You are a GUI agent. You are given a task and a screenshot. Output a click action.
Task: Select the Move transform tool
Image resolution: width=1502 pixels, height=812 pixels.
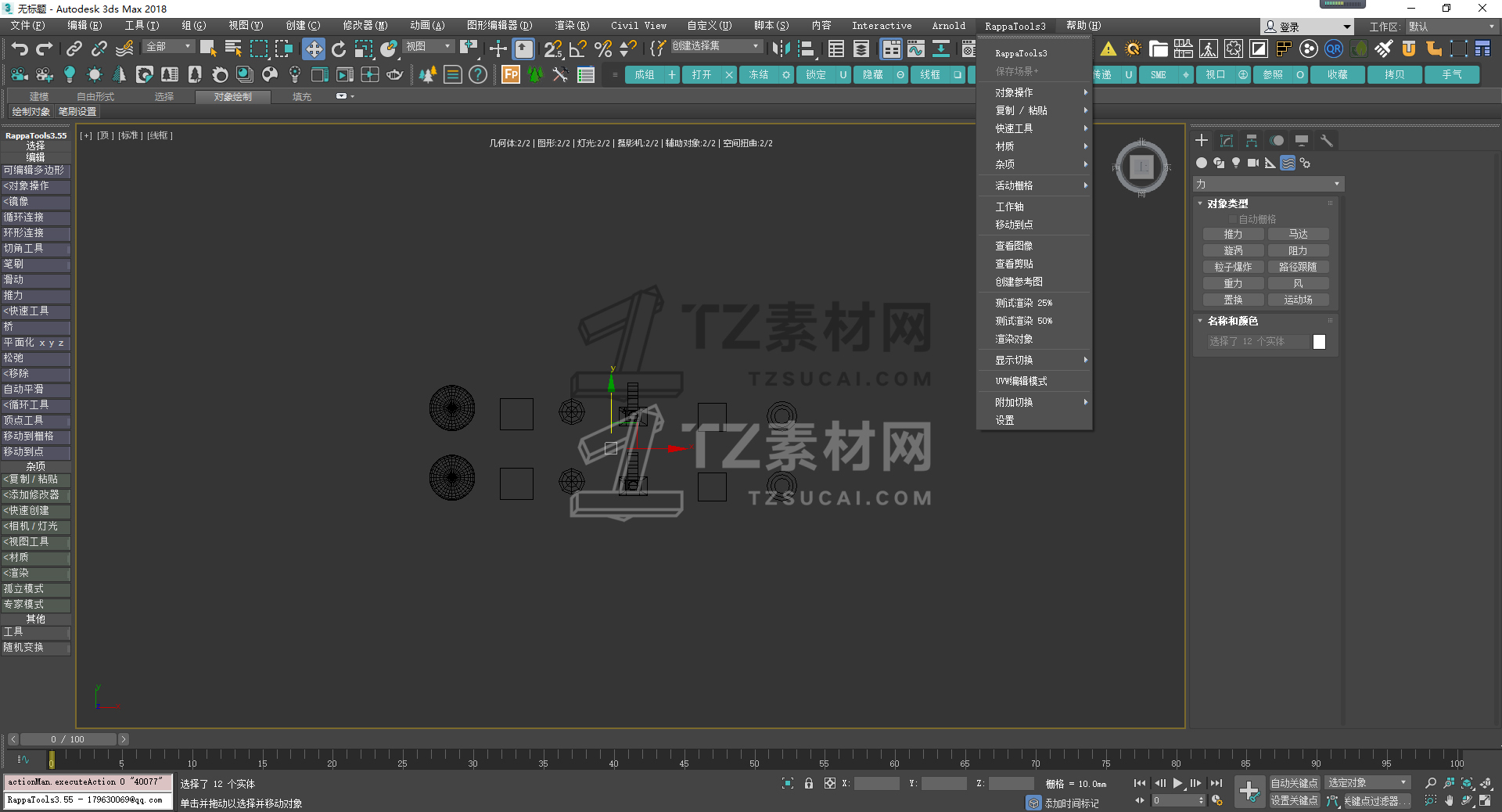click(313, 49)
